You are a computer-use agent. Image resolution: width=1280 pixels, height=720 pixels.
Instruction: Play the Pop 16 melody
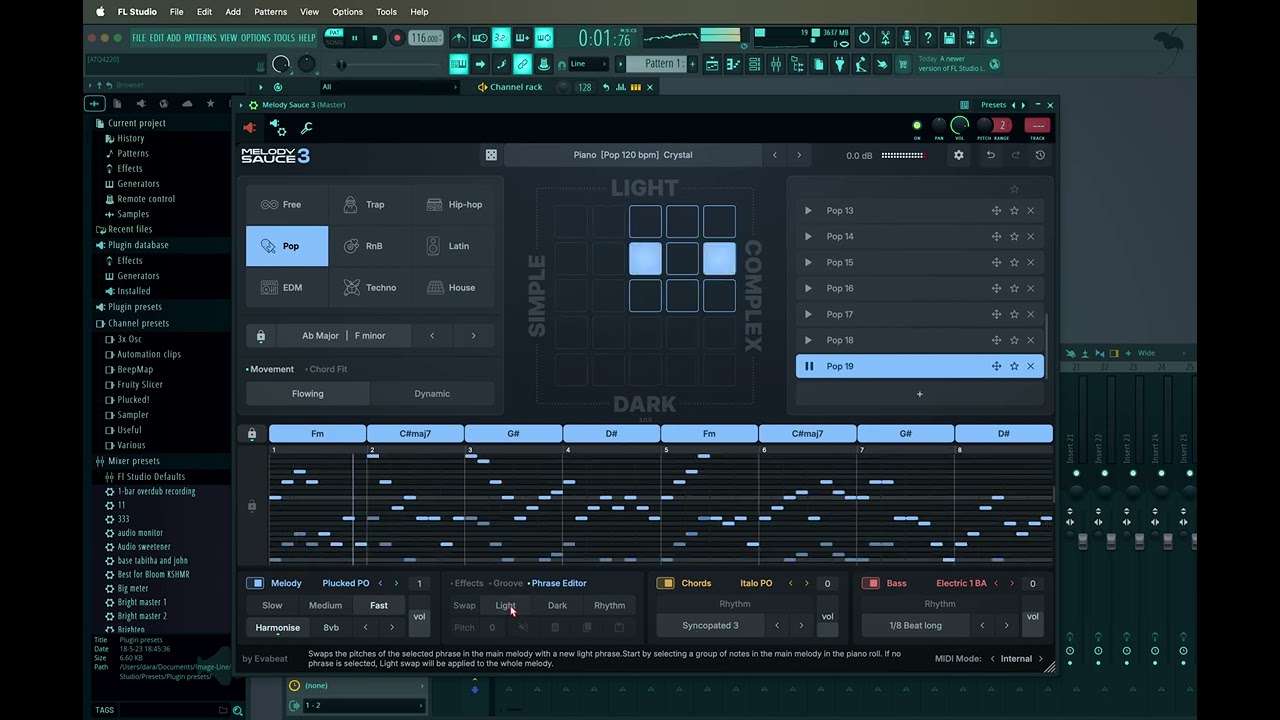[x=808, y=288]
